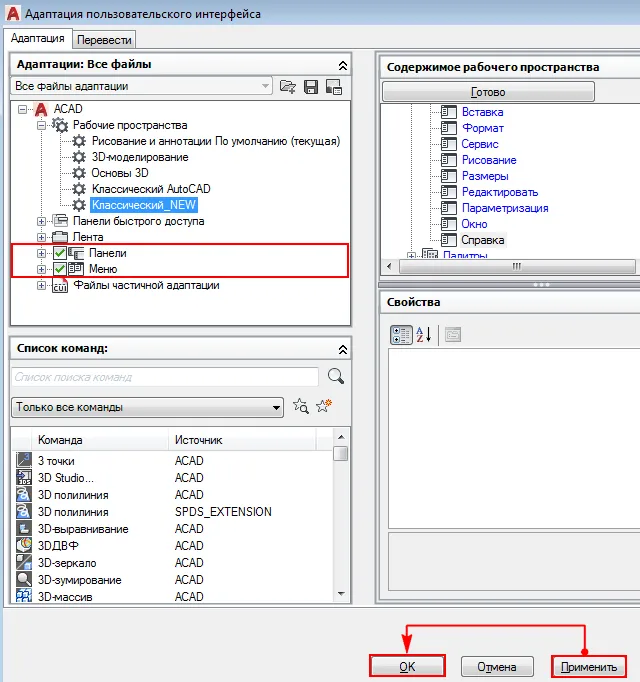This screenshot has height=682, width=640.
Task: Click the save customization files icon
Action: coord(311,87)
